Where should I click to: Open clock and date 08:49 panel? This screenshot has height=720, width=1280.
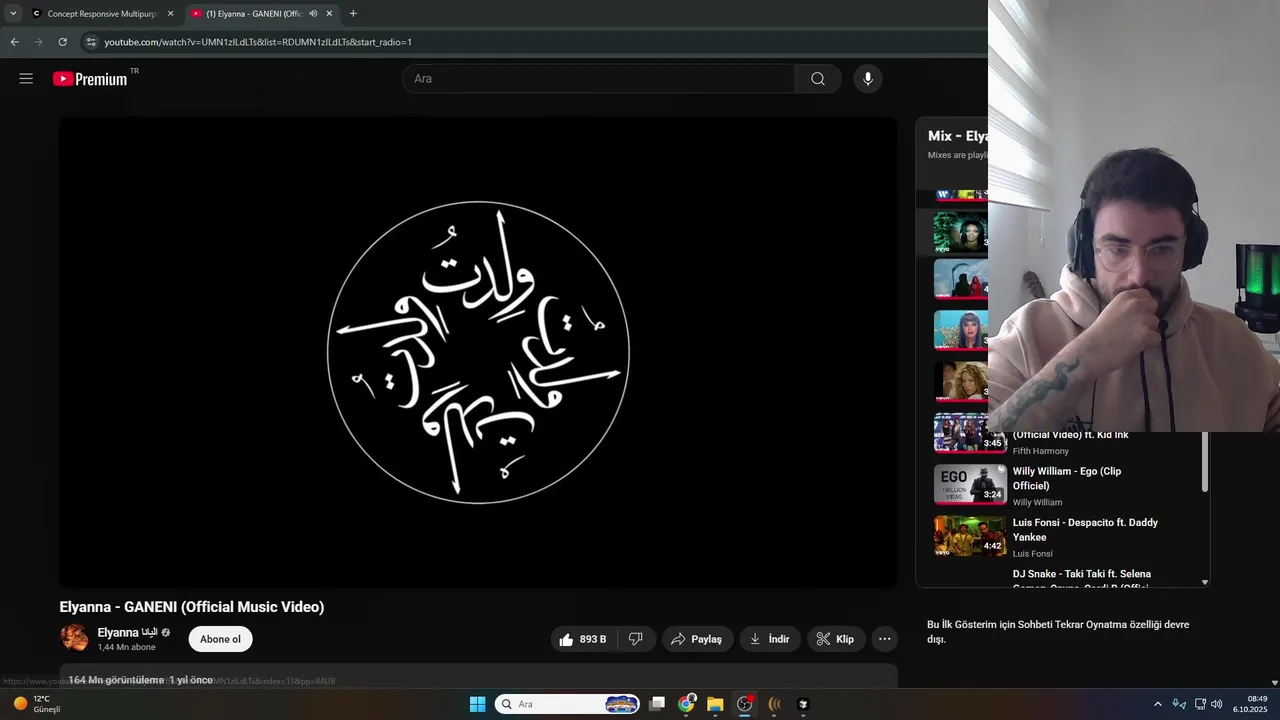coord(1250,704)
